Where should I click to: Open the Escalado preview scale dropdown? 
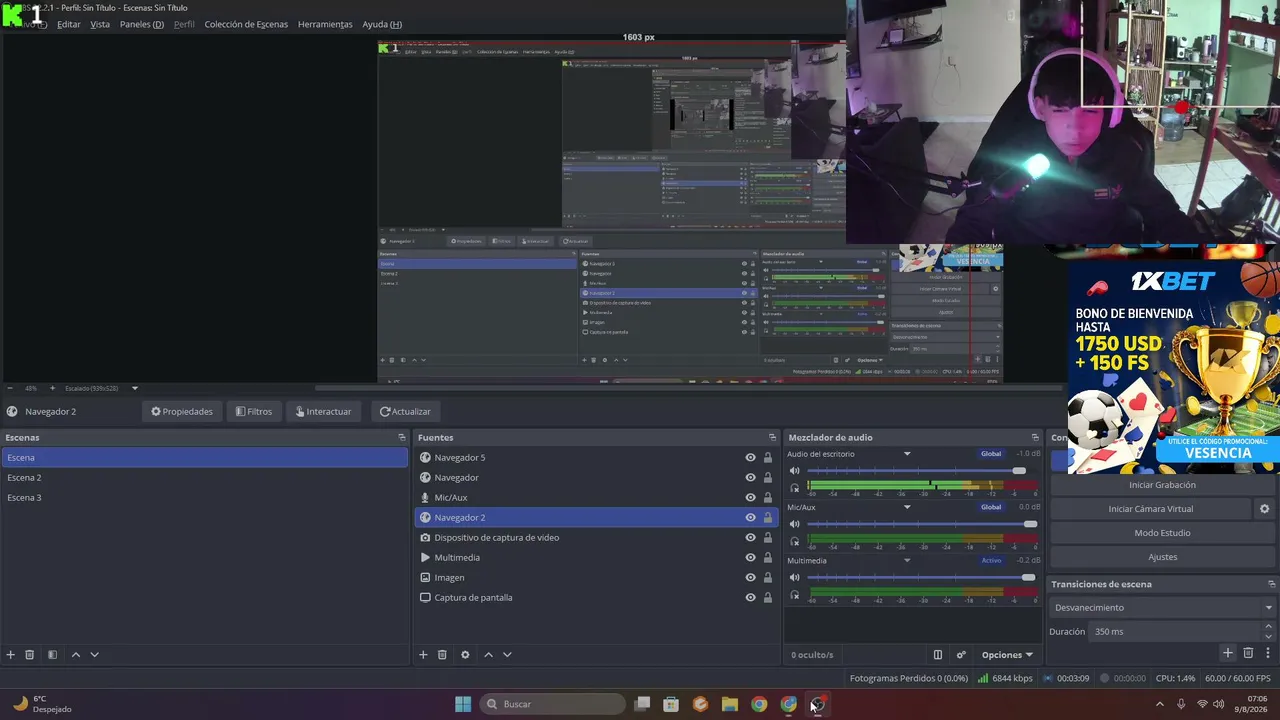tap(101, 388)
